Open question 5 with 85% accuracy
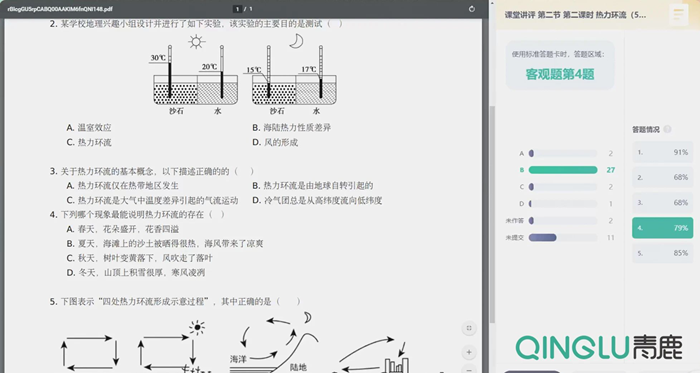Screen dimensions: 700x373 [662, 253]
